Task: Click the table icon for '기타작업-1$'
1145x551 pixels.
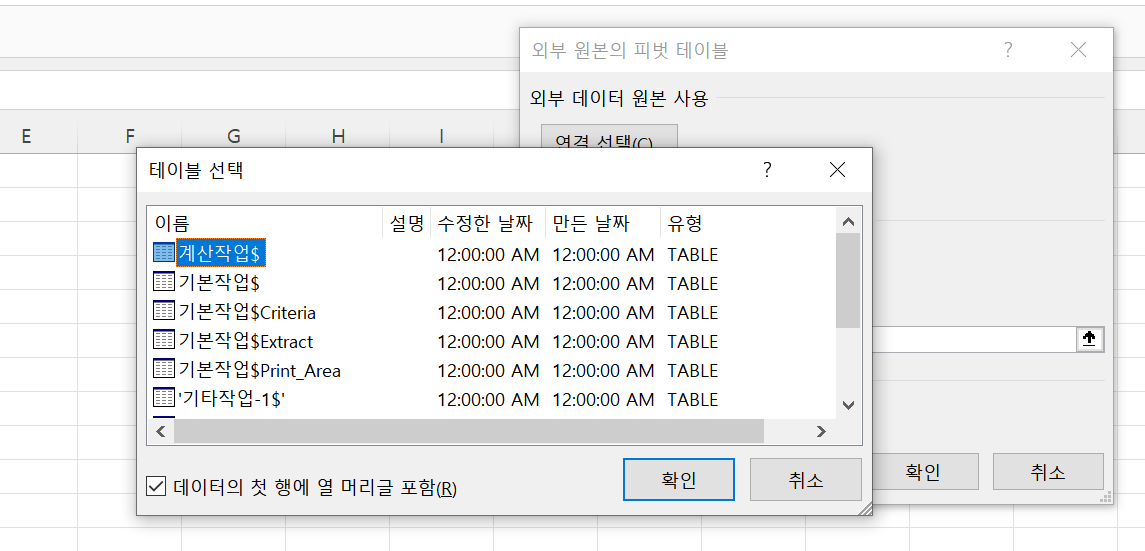Action: (x=164, y=399)
